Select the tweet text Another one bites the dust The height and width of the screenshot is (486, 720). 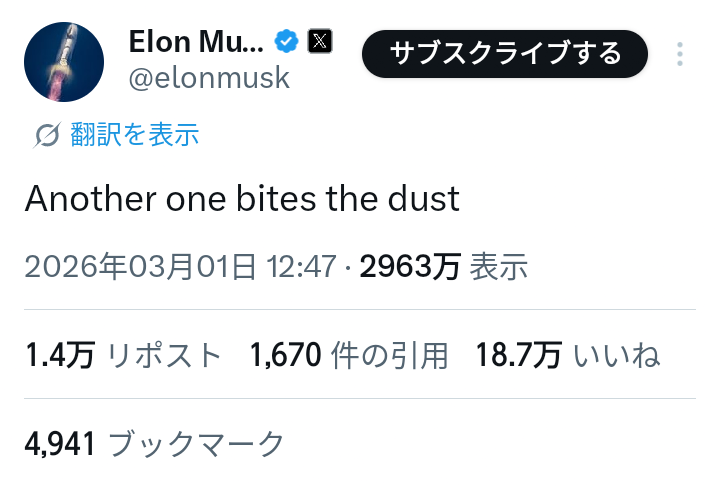pyautogui.click(x=242, y=199)
